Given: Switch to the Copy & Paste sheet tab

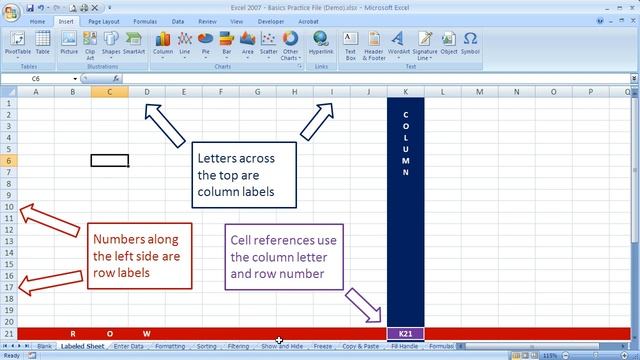Looking at the screenshot, I should pos(360,346).
